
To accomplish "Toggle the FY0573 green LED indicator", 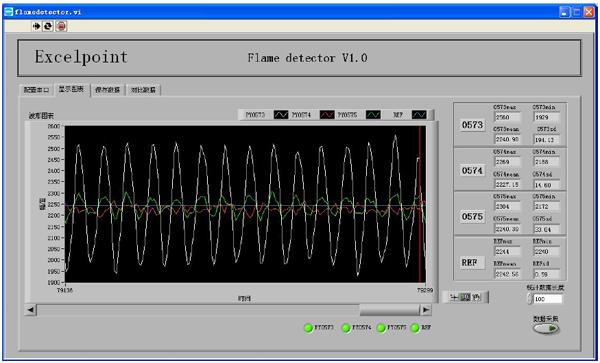I will coord(308,328).
